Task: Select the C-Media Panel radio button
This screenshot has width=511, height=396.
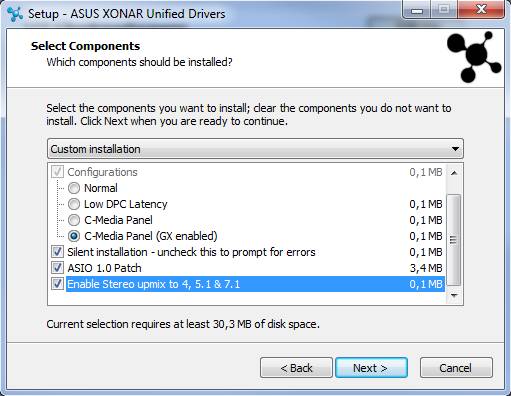Action: (x=74, y=220)
